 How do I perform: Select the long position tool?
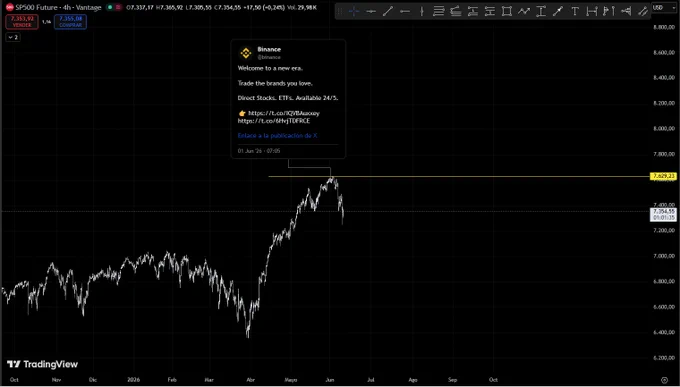coord(473,12)
